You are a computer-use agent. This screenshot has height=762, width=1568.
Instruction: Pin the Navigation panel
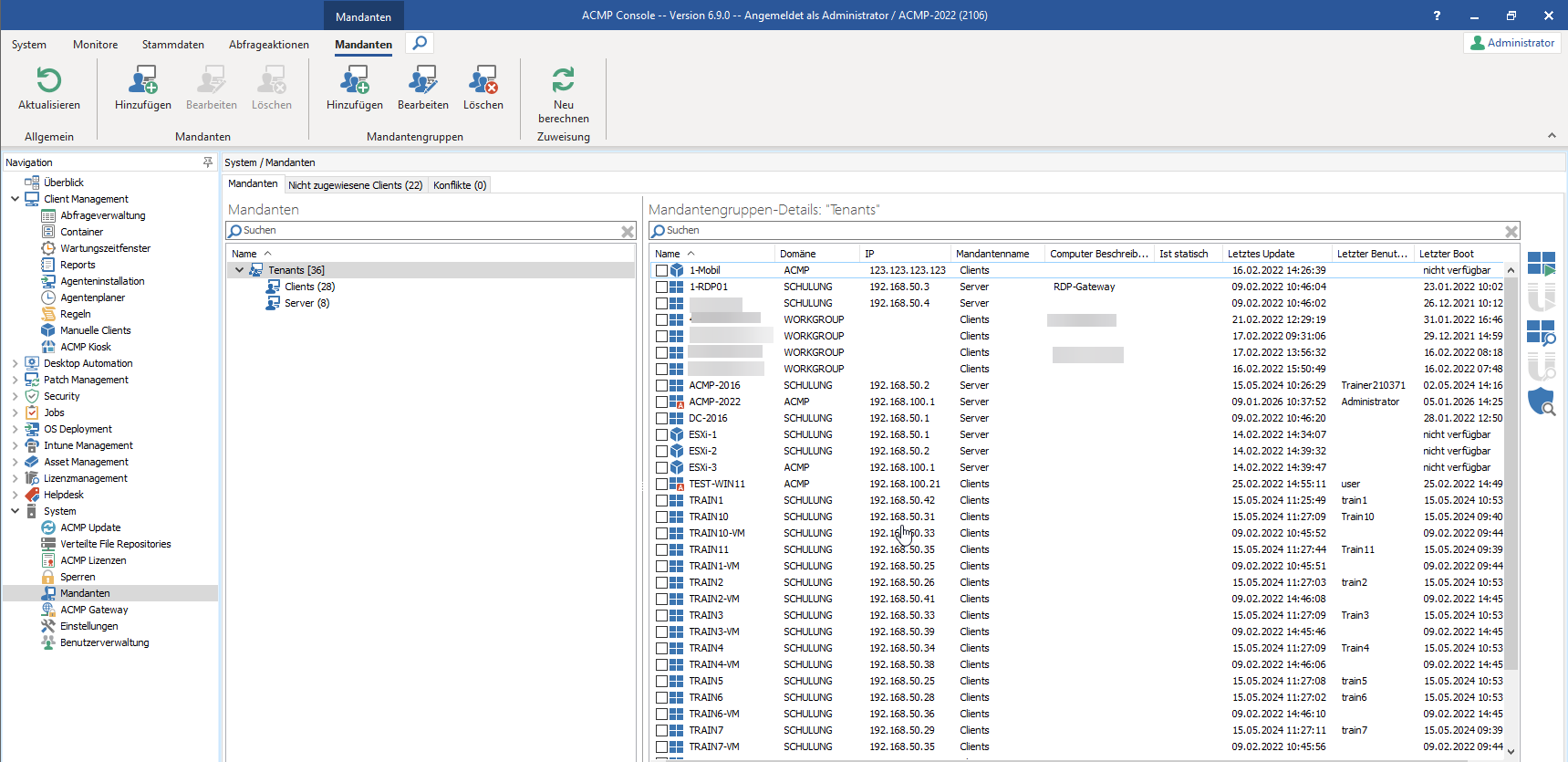208,162
